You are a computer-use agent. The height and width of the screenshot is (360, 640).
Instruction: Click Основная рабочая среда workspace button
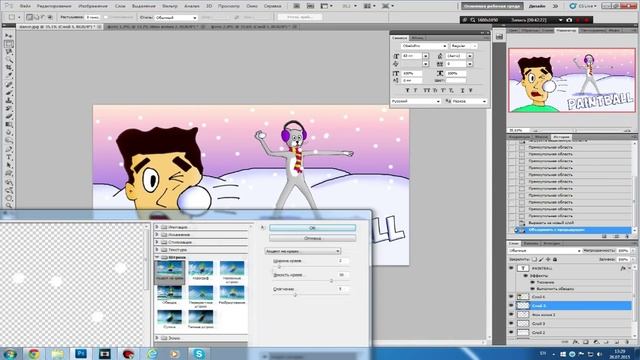click(x=492, y=6)
